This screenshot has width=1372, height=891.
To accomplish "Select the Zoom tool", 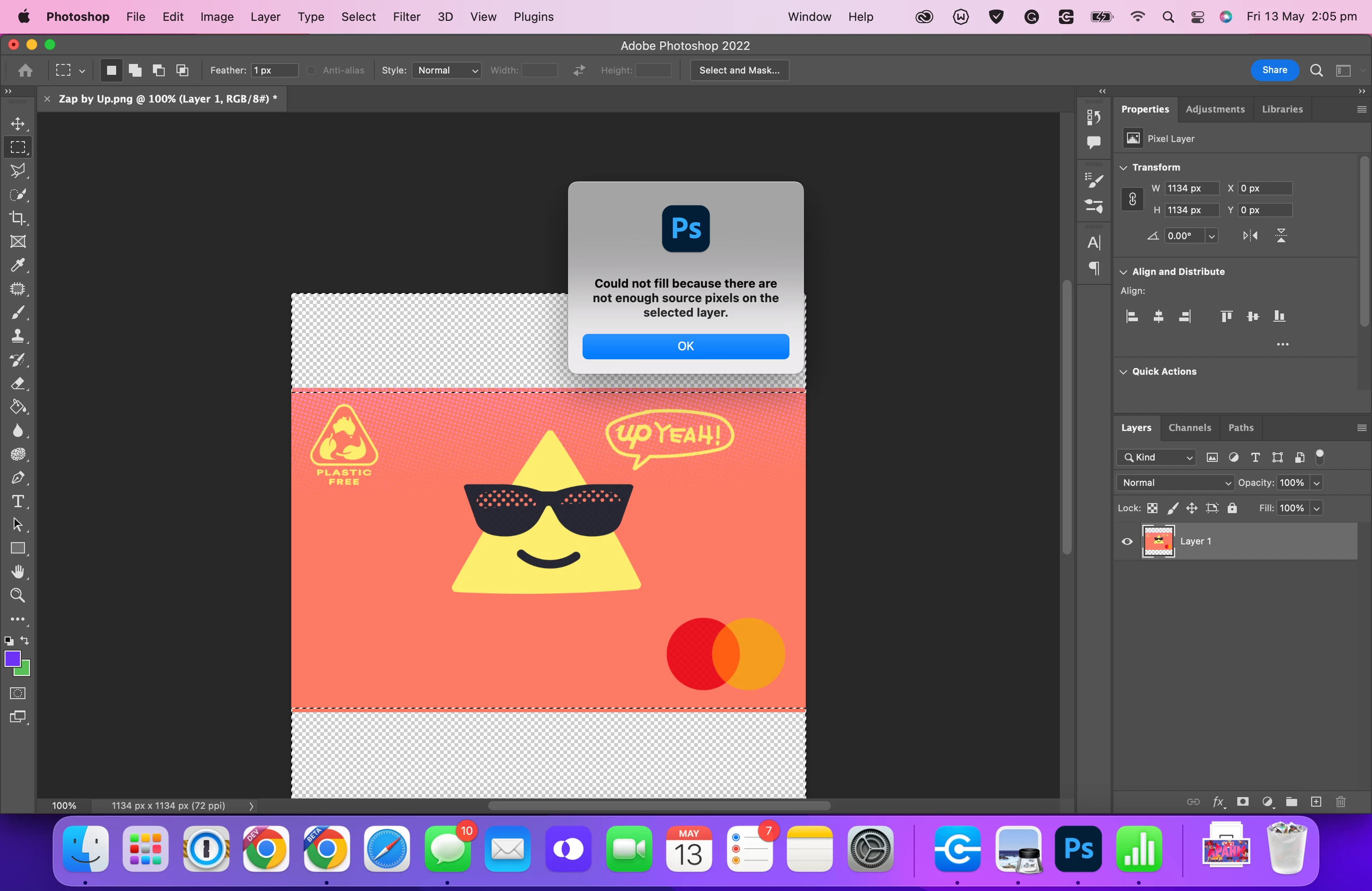I will point(18,595).
